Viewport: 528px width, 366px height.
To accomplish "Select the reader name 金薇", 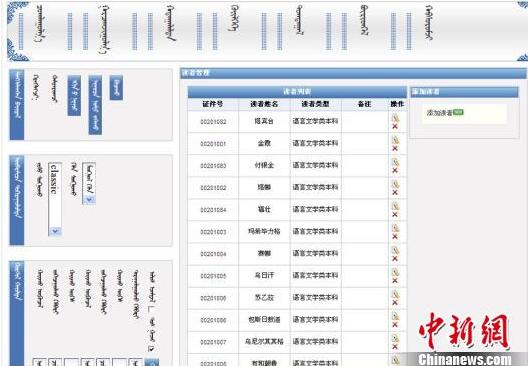I will 264,143.
